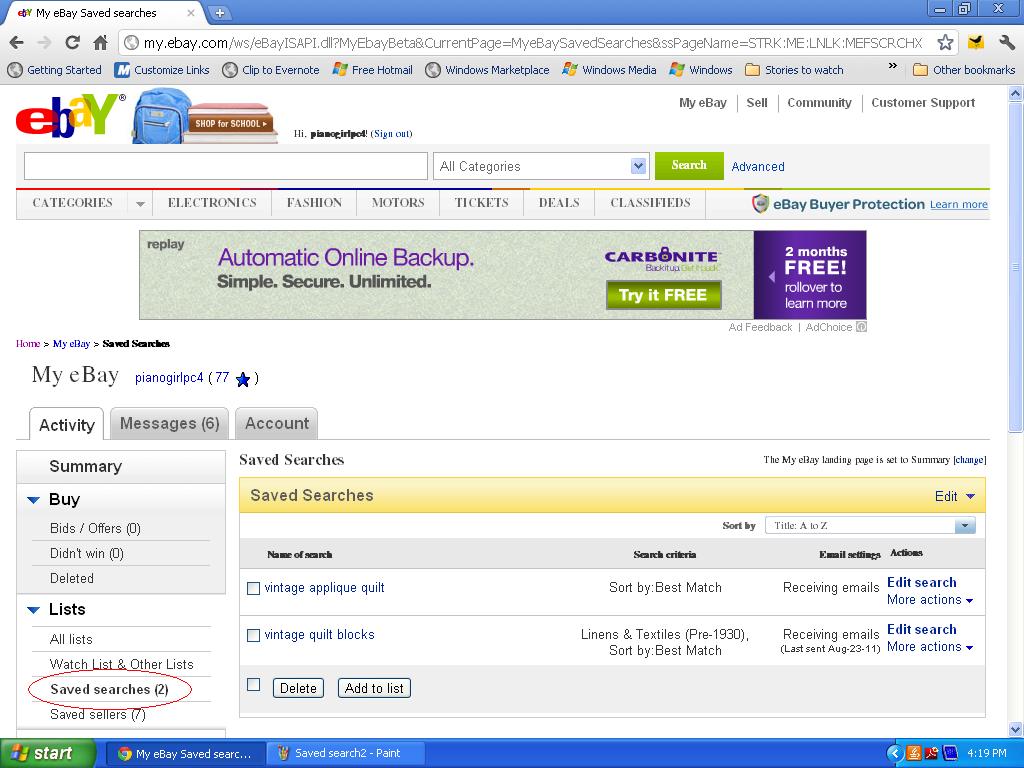Switch to the Messages tab
The image size is (1024, 768).
point(168,423)
